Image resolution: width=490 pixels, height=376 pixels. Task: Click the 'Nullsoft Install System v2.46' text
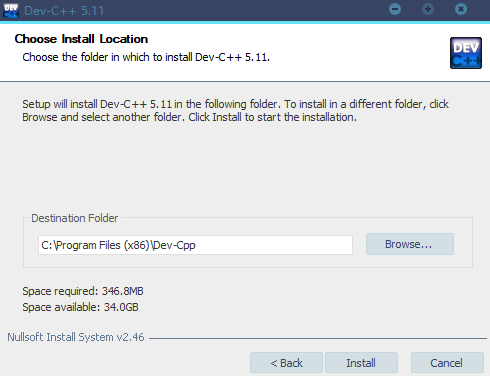(76, 337)
